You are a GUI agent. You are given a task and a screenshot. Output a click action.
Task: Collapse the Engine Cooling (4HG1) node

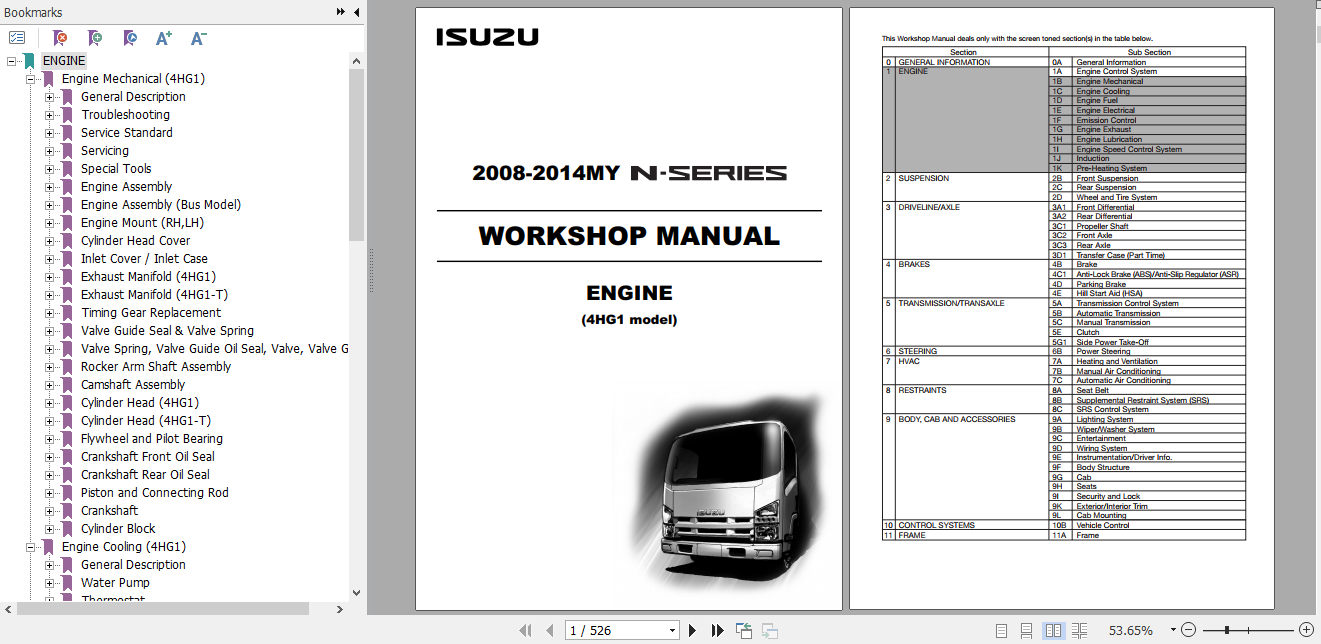(x=31, y=547)
